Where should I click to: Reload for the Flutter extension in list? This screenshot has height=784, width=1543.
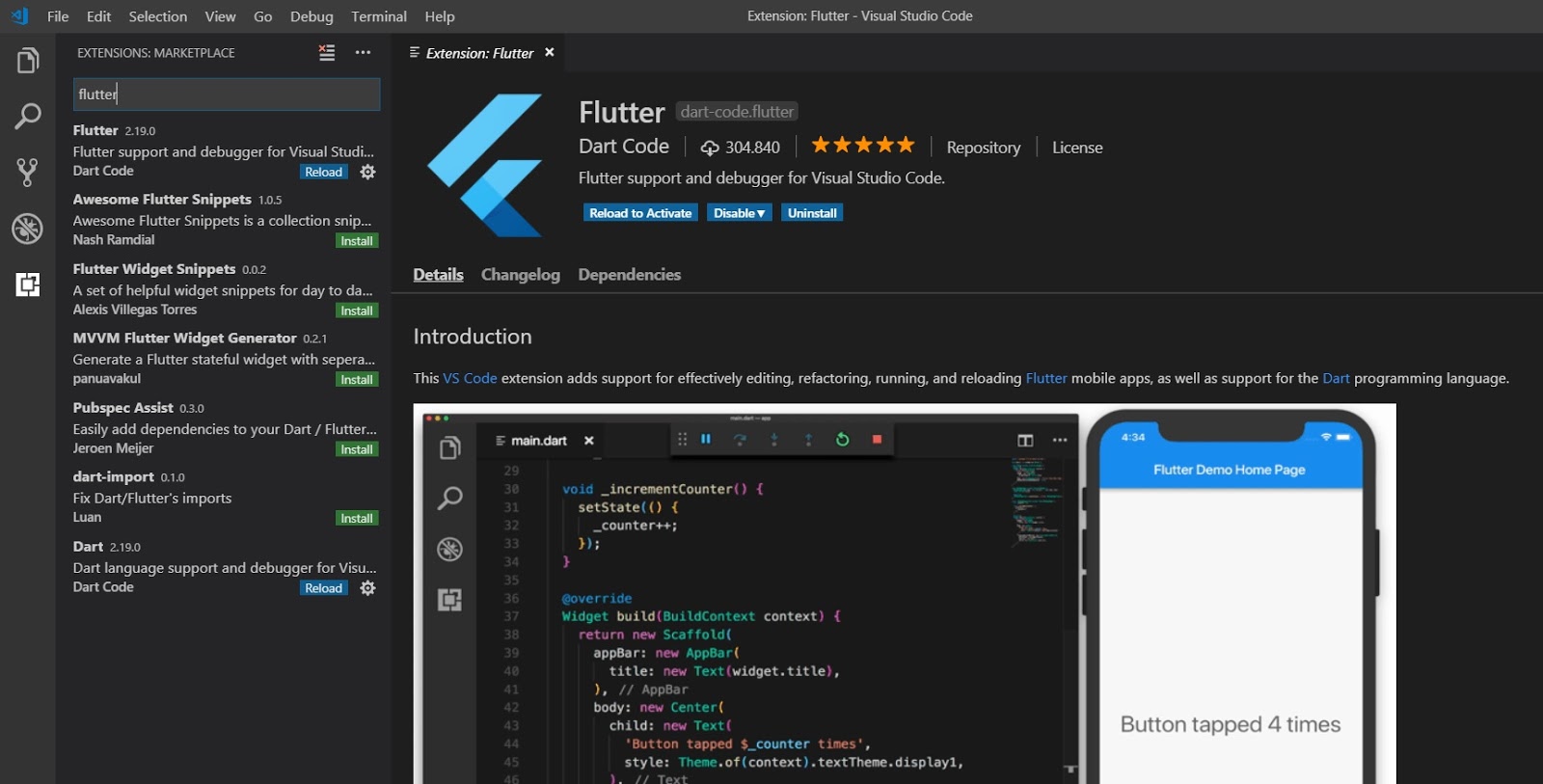(324, 172)
